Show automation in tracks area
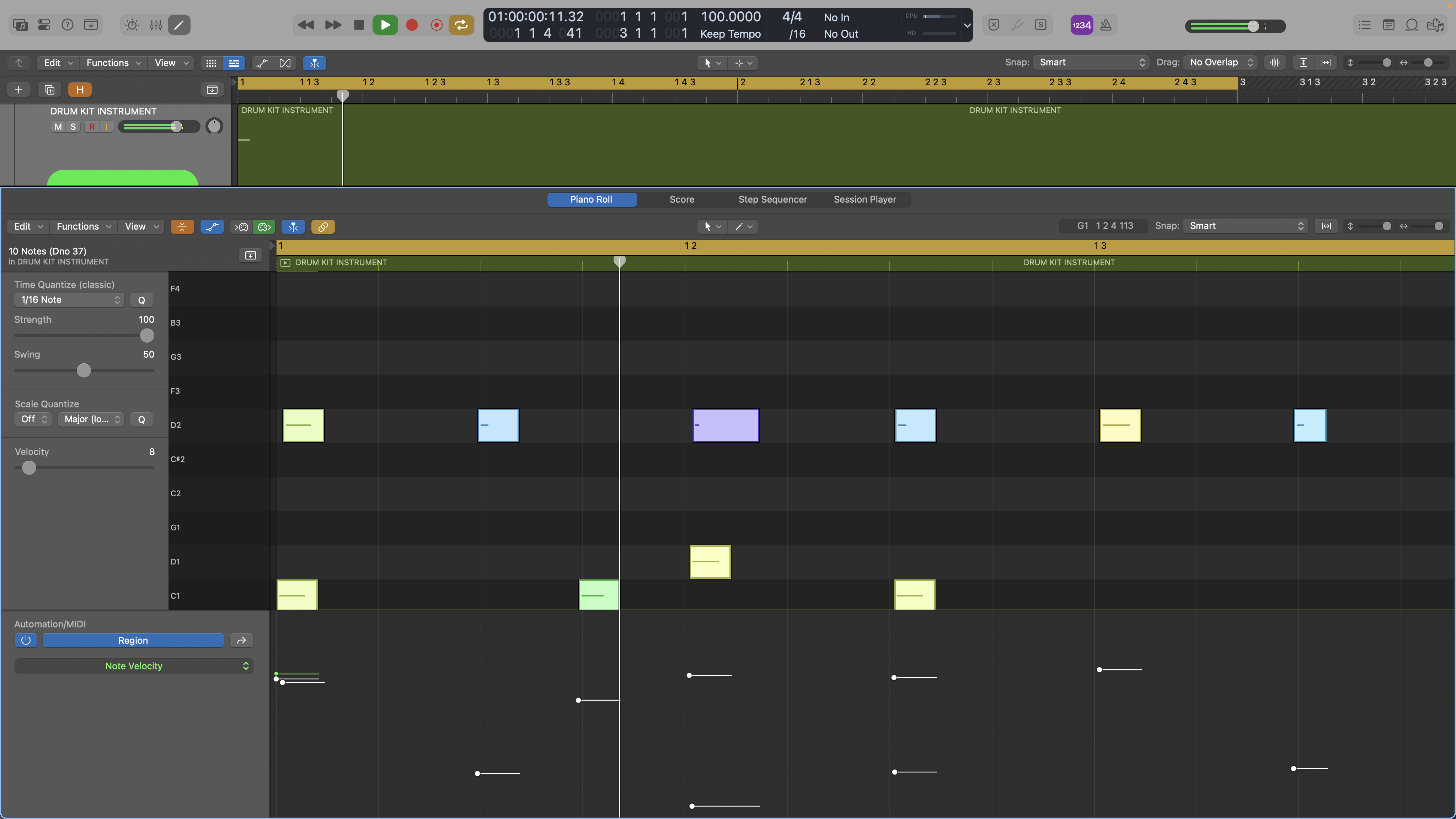 (262, 63)
